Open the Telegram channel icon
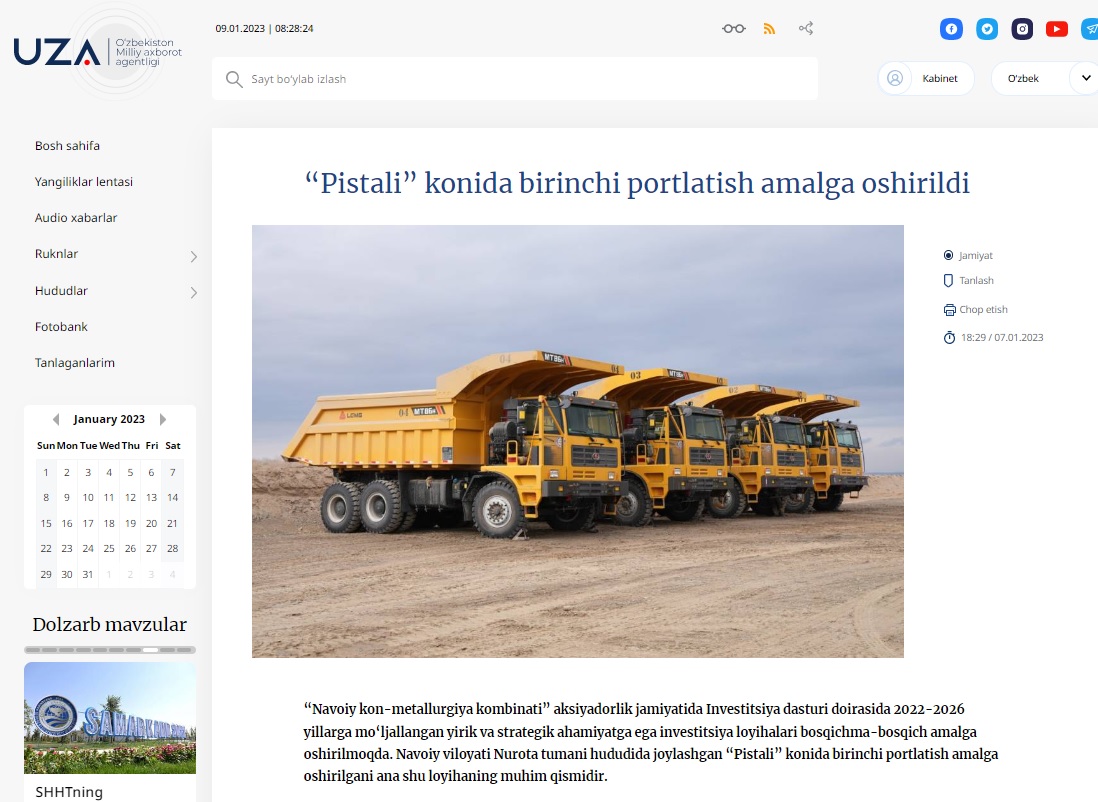1098x802 pixels. click(1089, 29)
